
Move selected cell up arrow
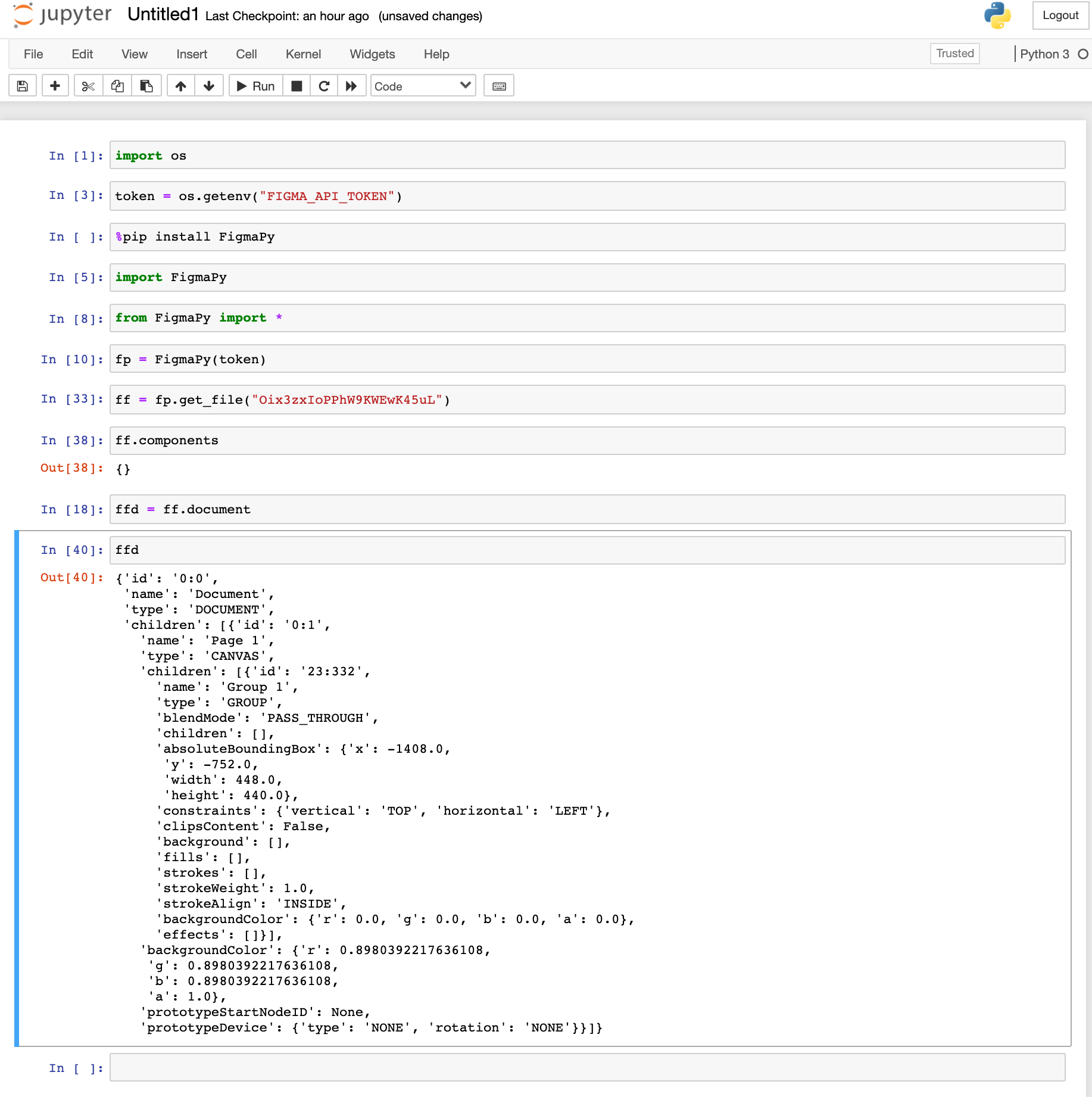click(x=181, y=86)
